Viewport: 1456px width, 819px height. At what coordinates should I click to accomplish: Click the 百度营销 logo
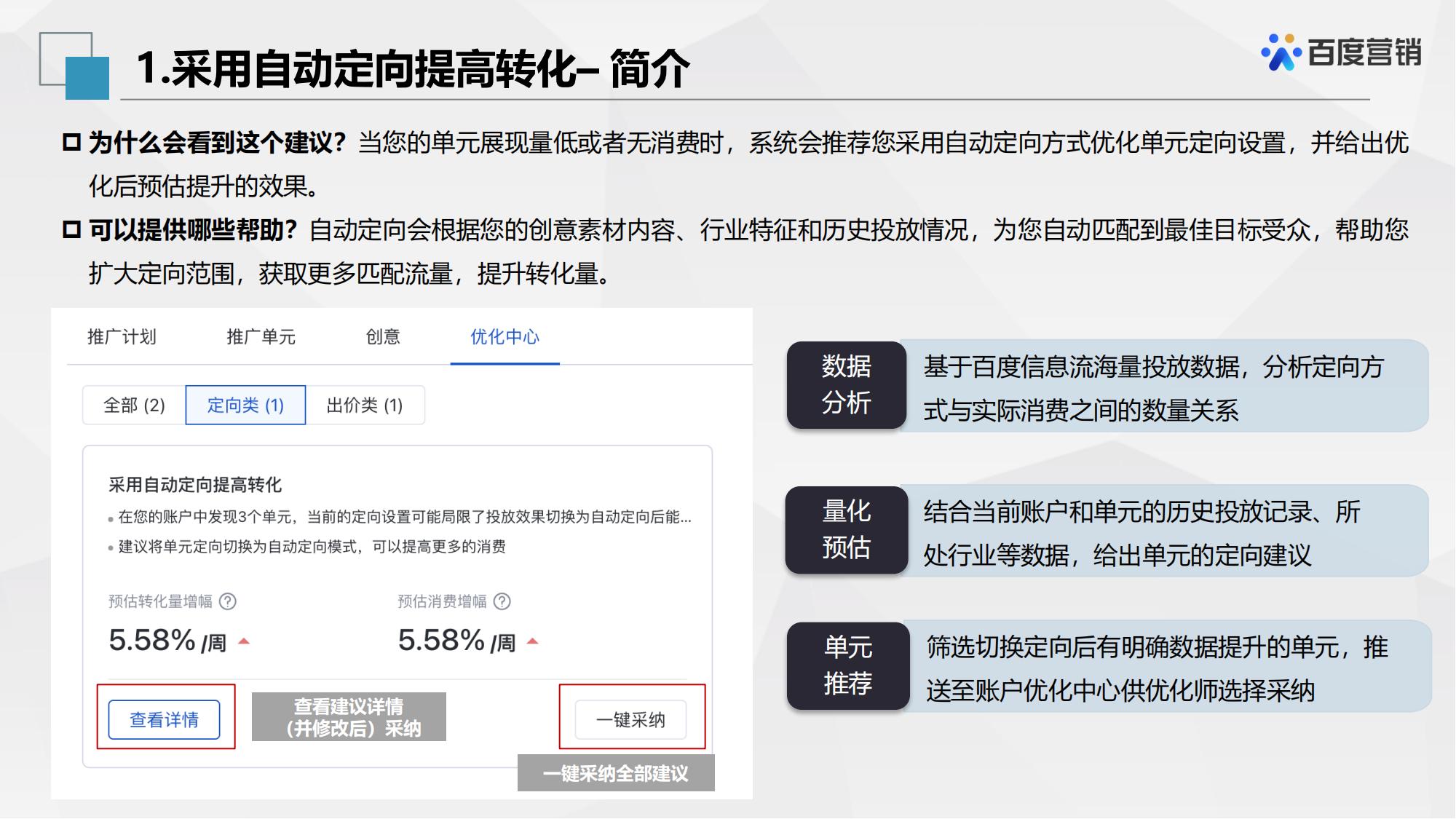coord(1341,52)
